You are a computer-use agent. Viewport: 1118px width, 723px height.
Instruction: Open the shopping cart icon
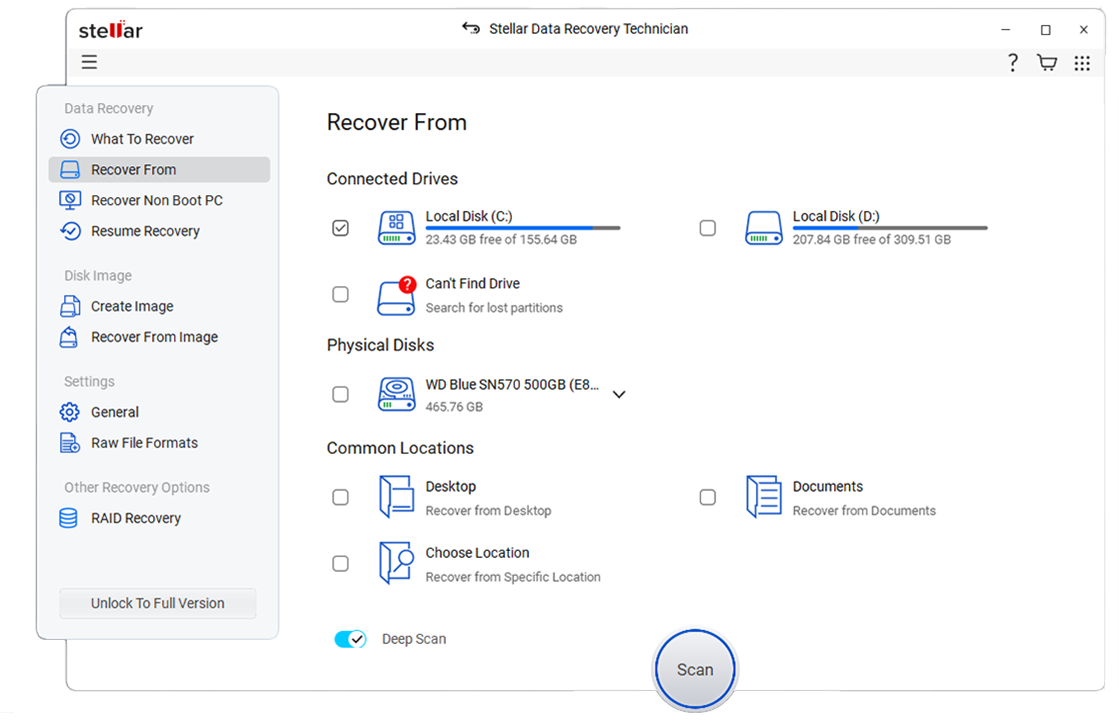(x=1047, y=63)
